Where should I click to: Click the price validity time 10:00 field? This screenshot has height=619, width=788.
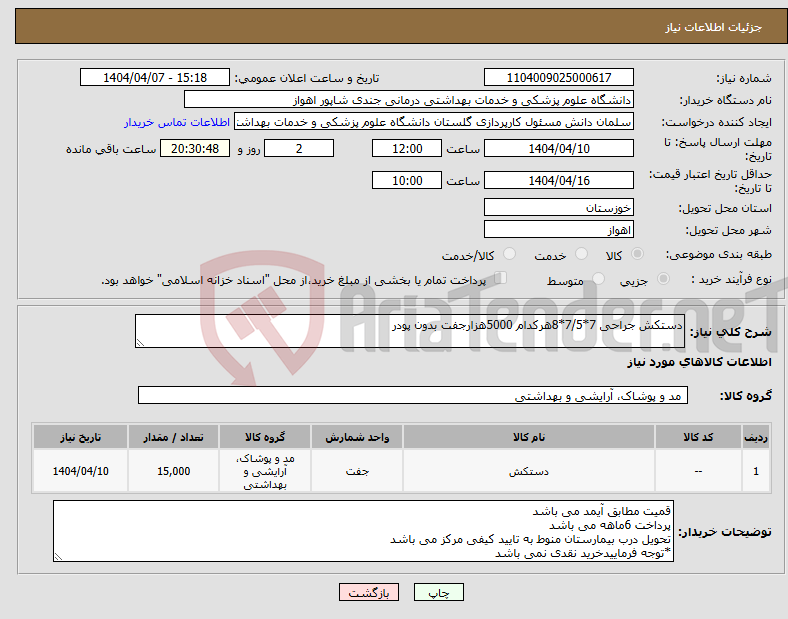(x=407, y=180)
